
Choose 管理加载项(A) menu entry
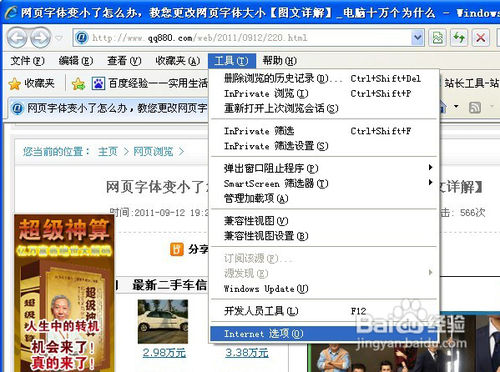(323, 199)
